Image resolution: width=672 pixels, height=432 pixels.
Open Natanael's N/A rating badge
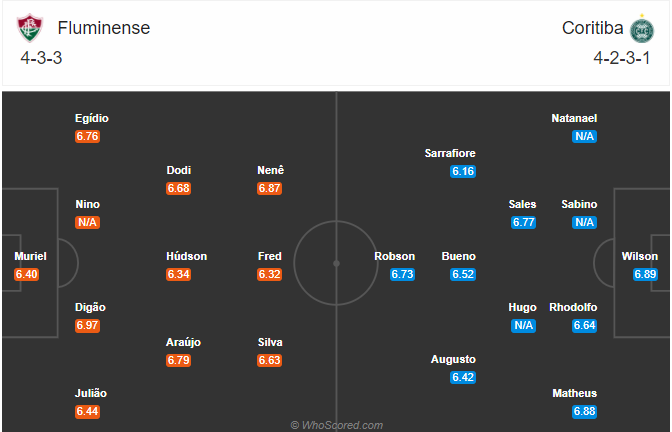pos(585,136)
